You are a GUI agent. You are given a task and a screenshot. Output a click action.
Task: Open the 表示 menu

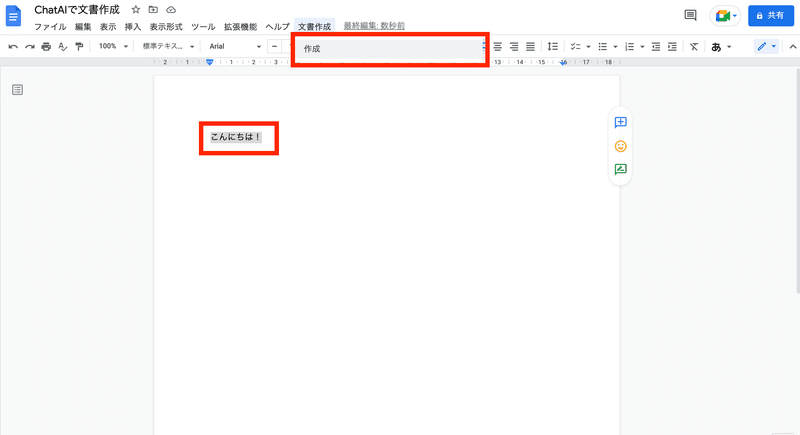108,27
